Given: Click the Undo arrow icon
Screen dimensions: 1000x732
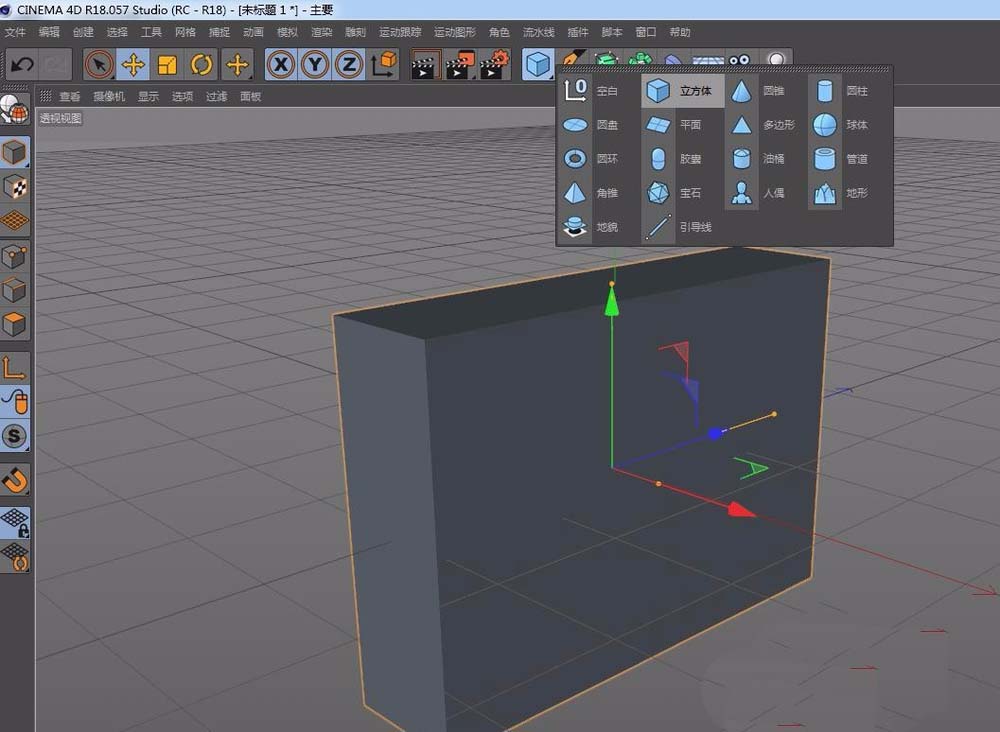Looking at the screenshot, I should point(22,64).
